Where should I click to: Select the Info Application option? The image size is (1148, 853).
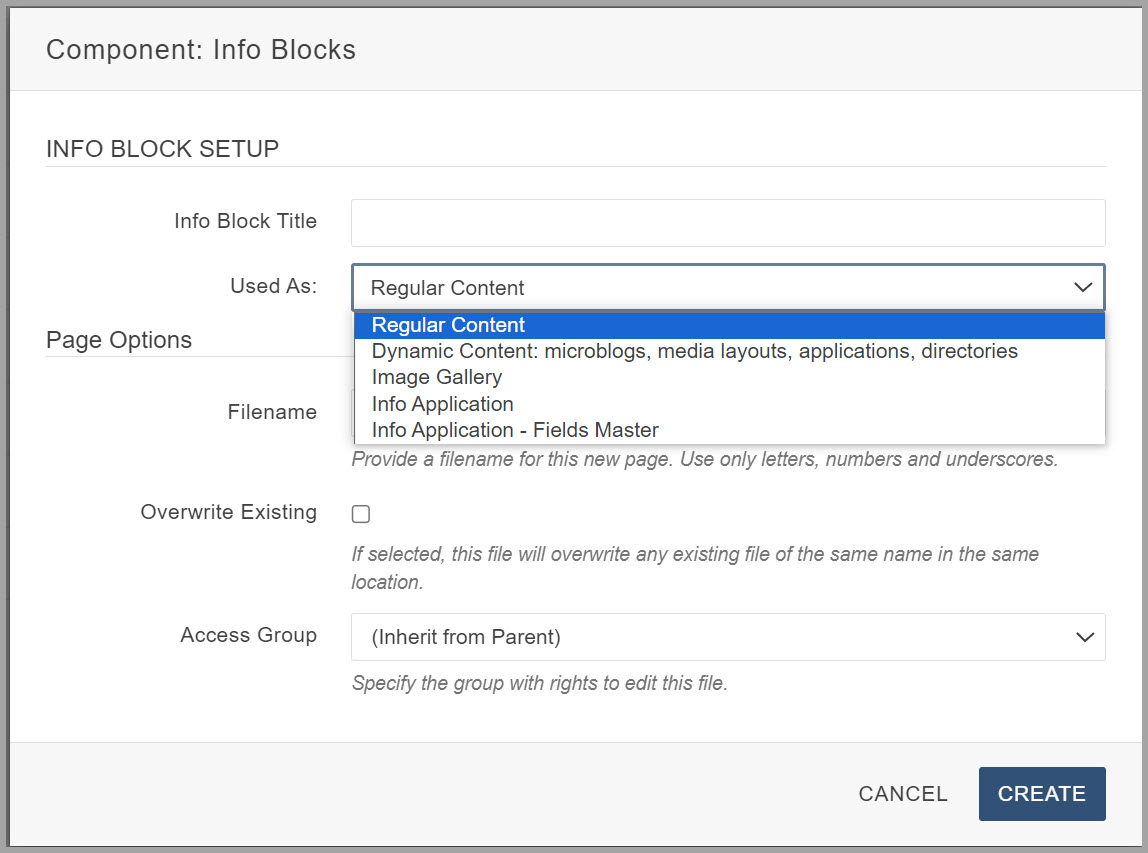coord(442,404)
